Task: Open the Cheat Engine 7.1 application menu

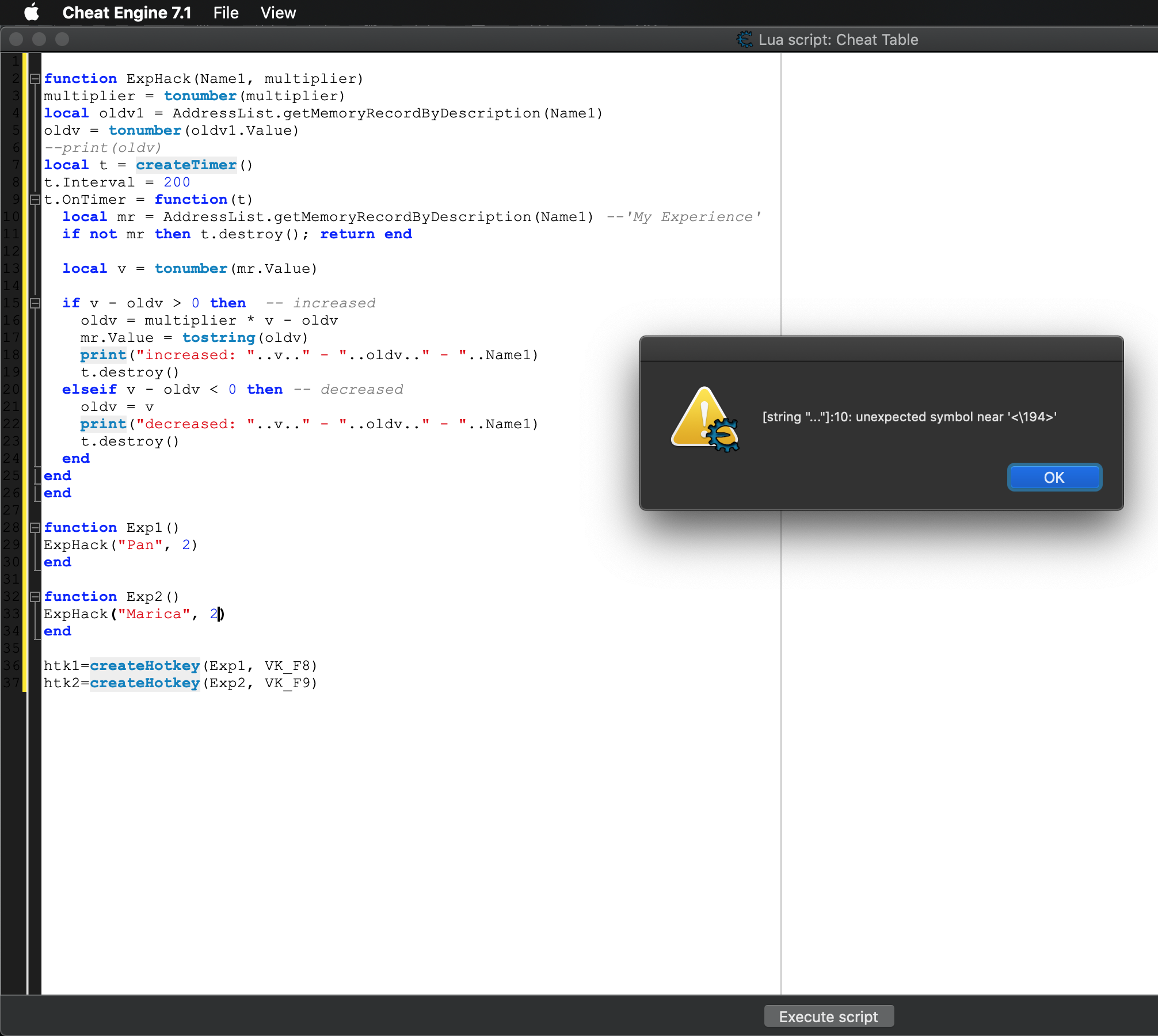Action: [x=127, y=13]
